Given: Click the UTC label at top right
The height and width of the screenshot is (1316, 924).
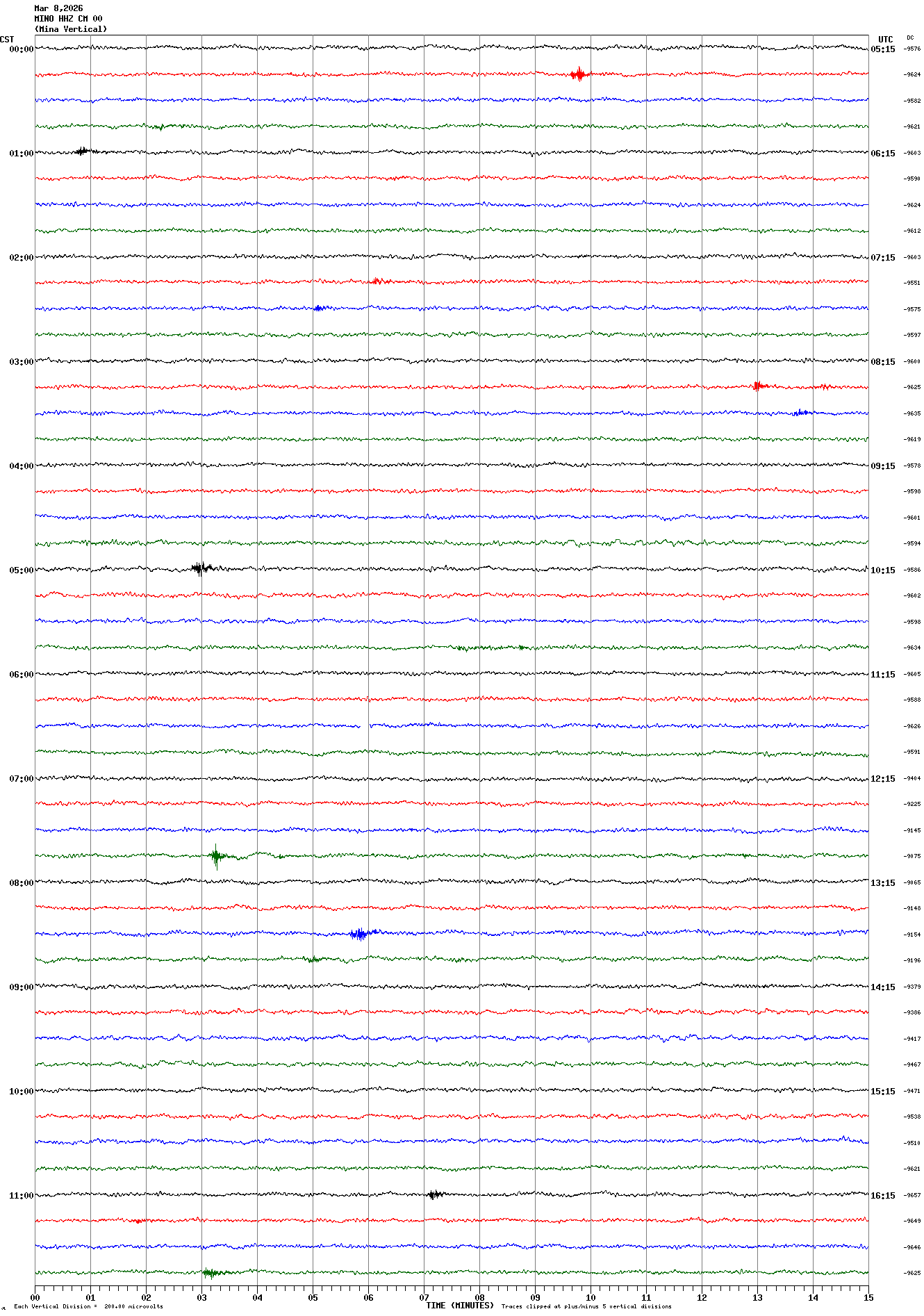Looking at the screenshot, I should click(885, 40).
